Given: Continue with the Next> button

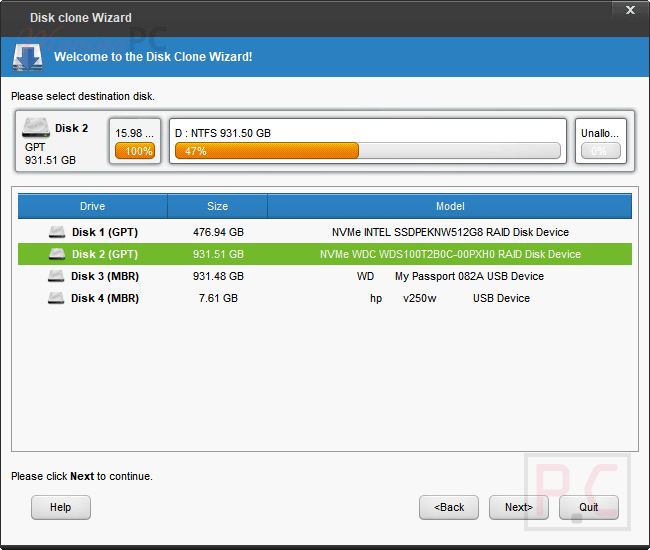Looking at the screenshot, I should click(x=519, y=507).
